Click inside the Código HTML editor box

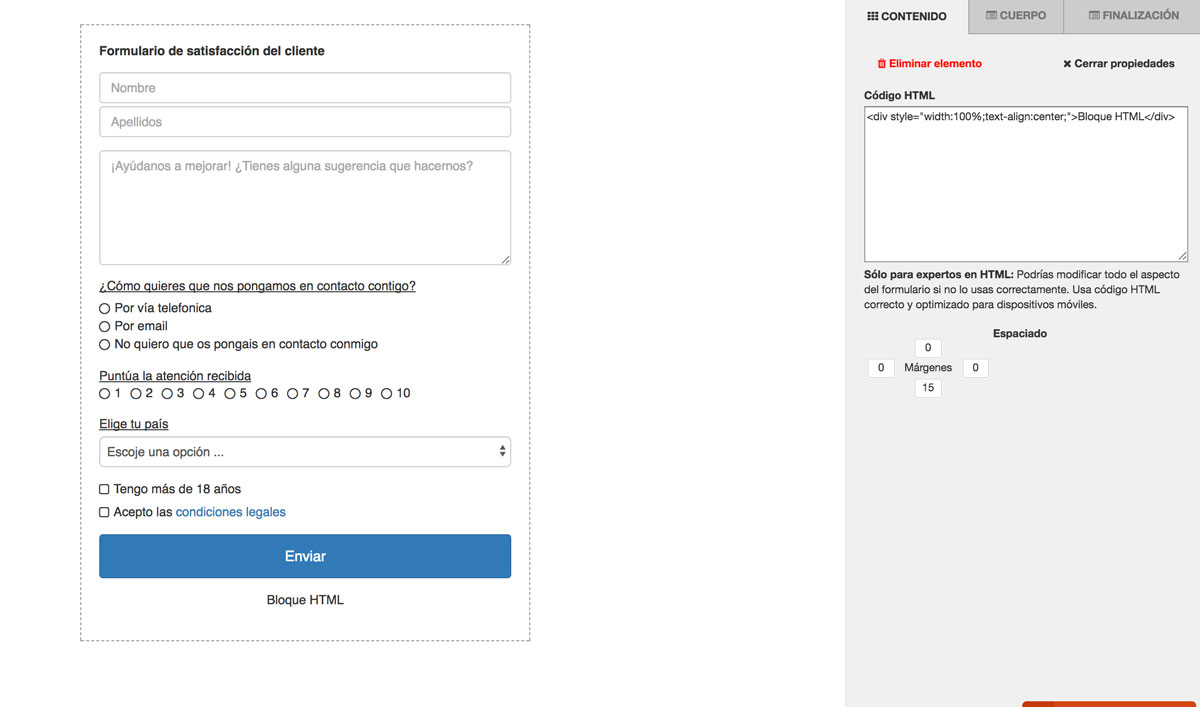click(1025, 185)
